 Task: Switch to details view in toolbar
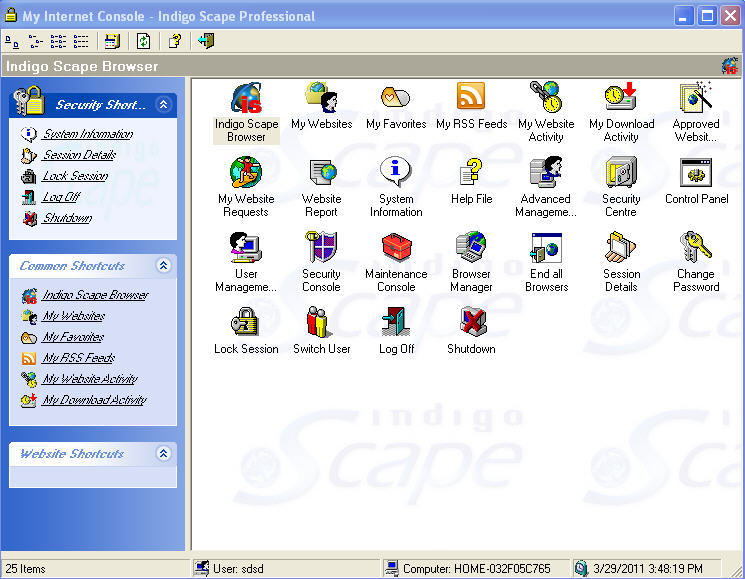pyautogui.click(x=81, y=42)
